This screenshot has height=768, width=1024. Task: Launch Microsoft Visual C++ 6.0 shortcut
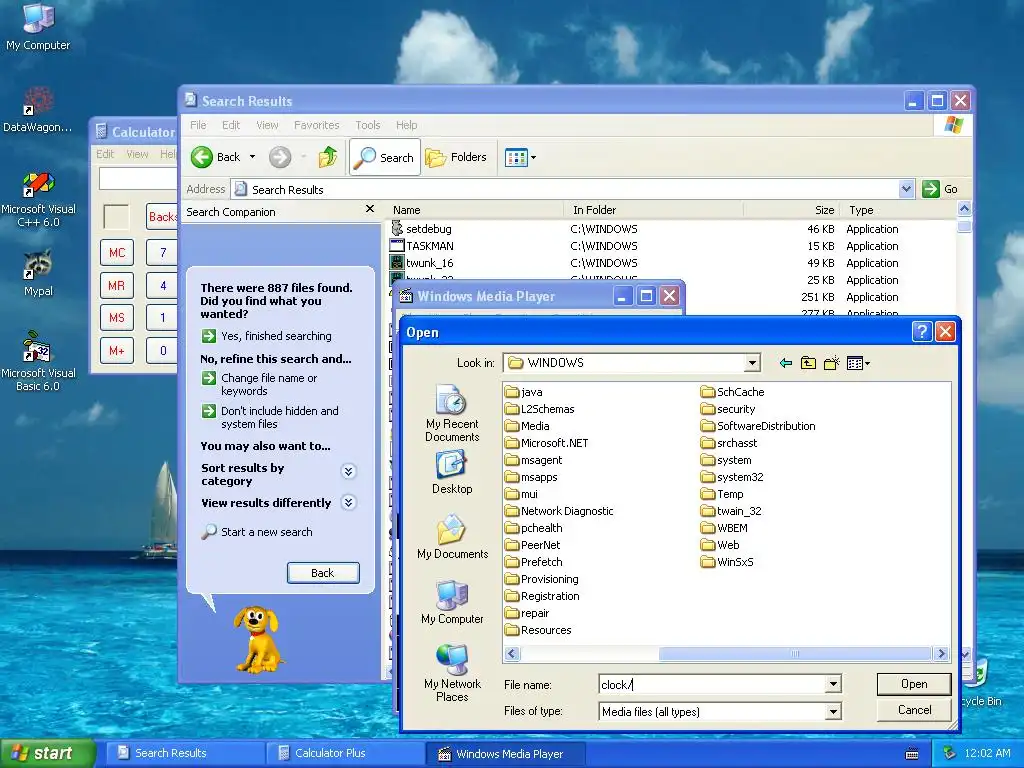[x=38, y=199]
